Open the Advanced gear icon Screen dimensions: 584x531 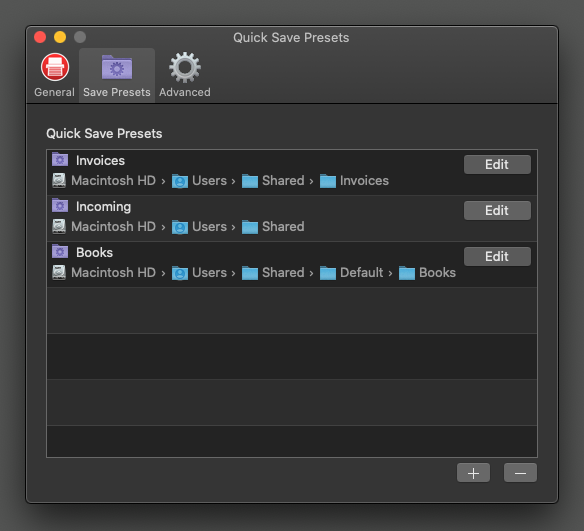(185, 67)
